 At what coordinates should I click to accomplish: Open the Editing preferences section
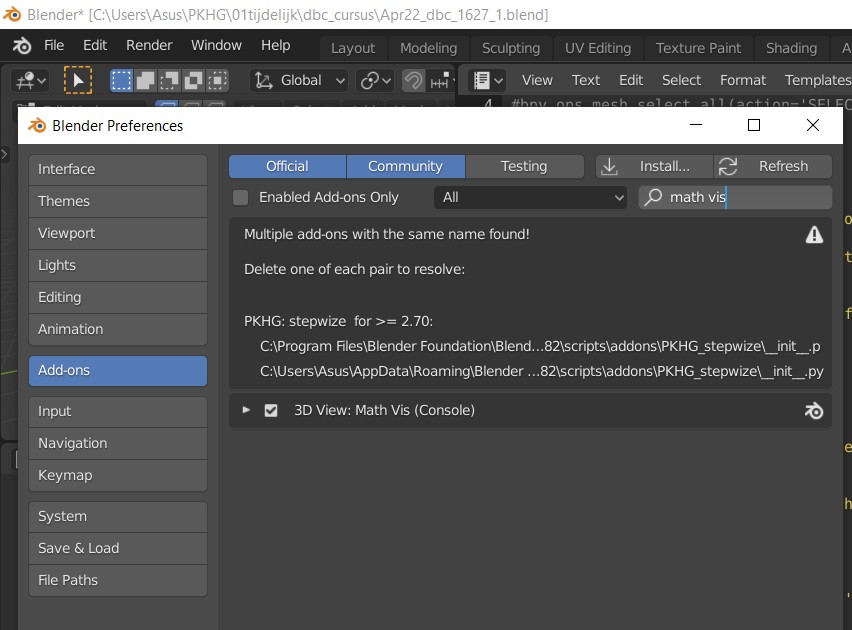[x=118, y=298]
